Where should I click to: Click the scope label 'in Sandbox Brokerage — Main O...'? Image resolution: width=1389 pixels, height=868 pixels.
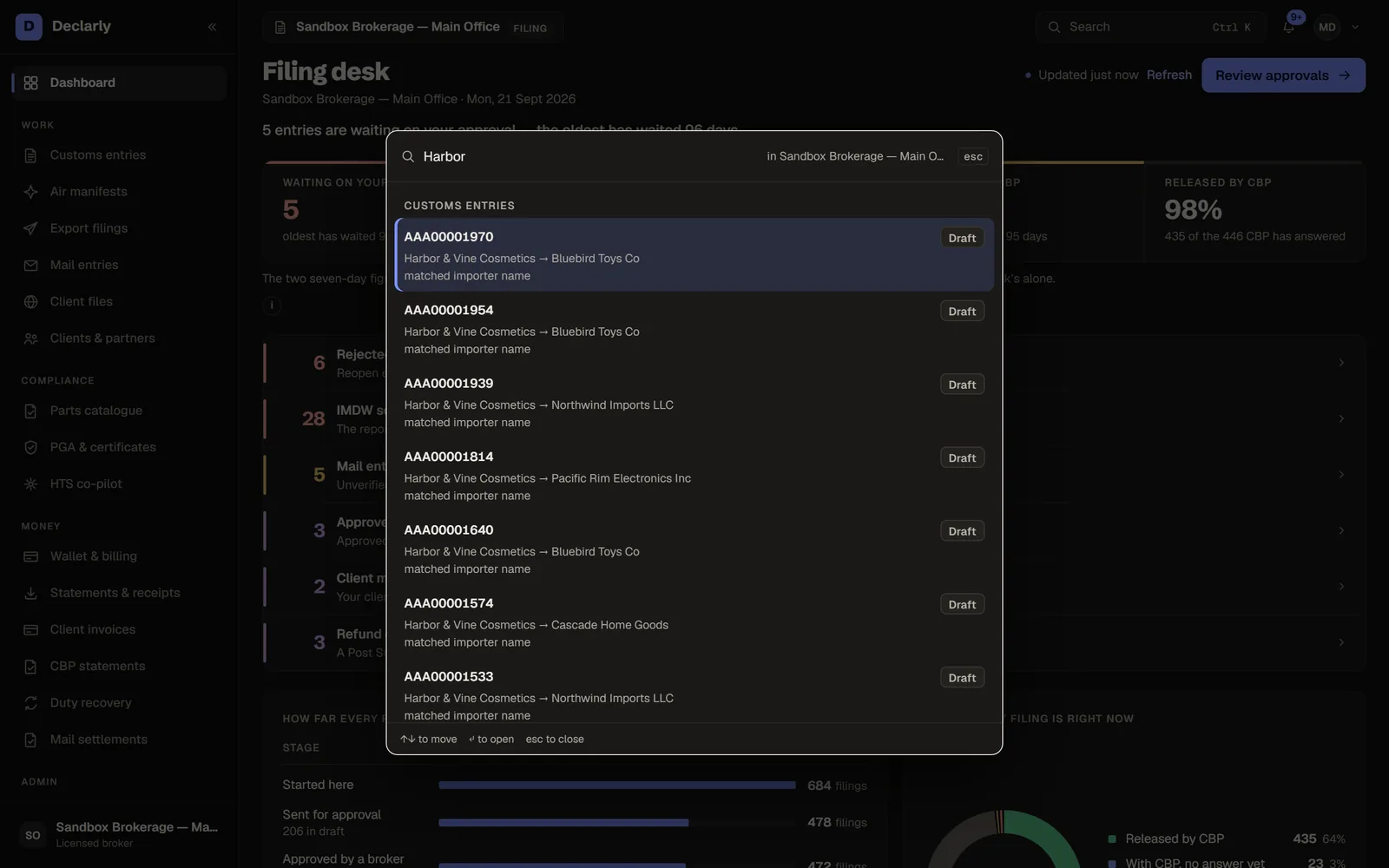coord(855,156)
